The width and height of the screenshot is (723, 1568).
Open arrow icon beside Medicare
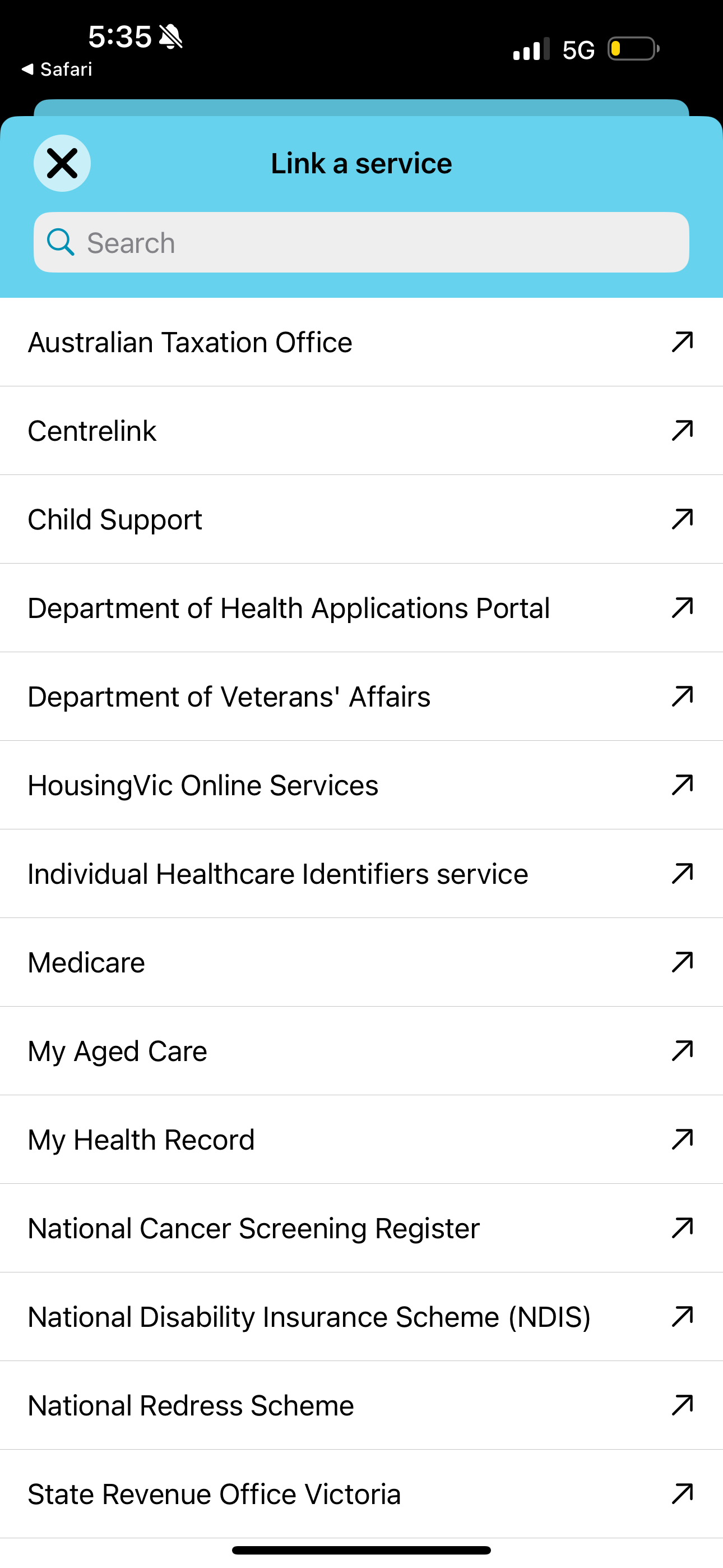point(682,962)
